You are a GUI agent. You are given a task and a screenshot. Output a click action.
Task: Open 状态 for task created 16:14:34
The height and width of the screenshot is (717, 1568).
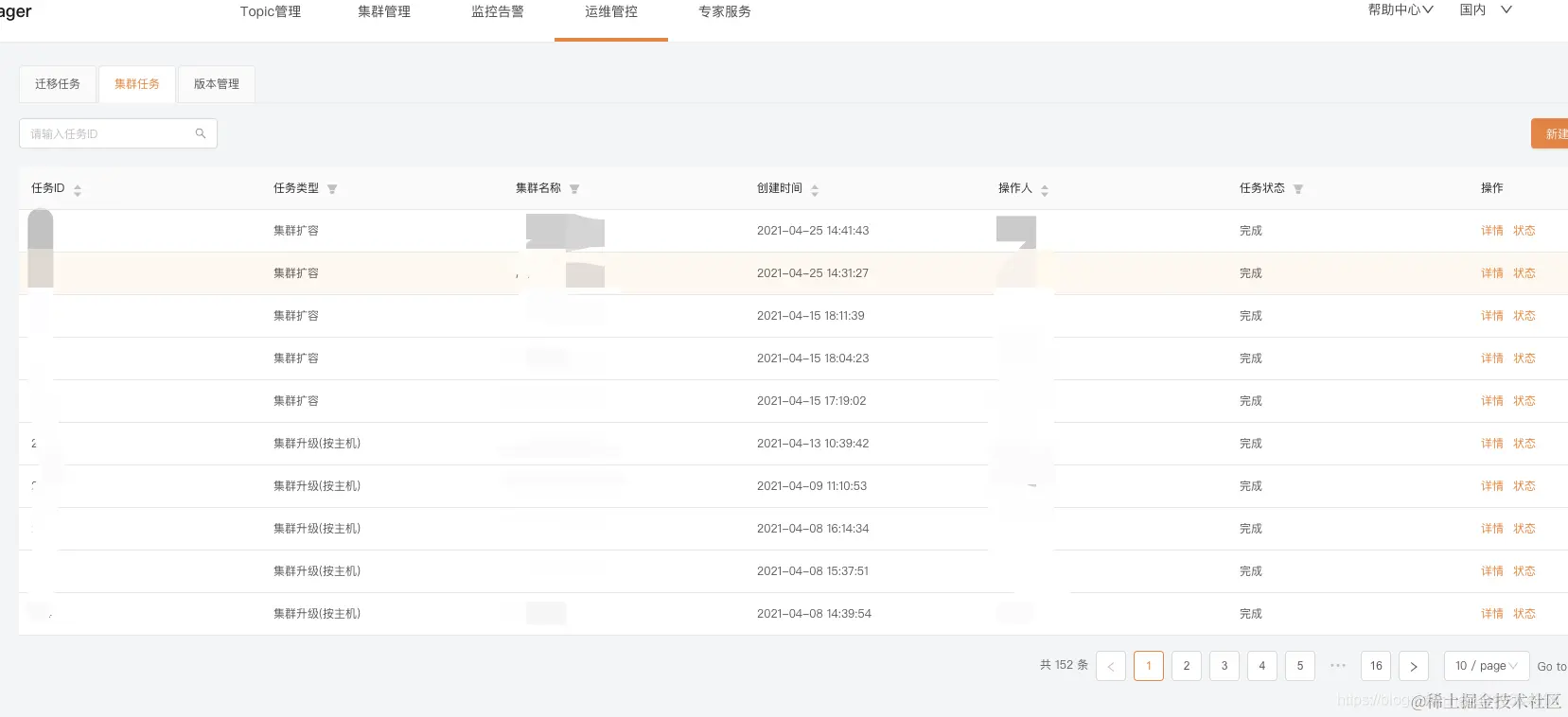click(x=1524, y=529)
